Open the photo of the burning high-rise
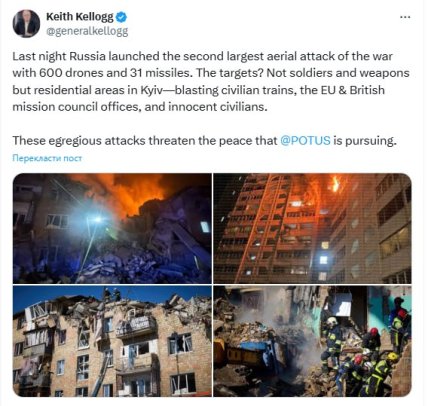The width and height of the screenshot is (428, 406). click(x=312, y=228)
